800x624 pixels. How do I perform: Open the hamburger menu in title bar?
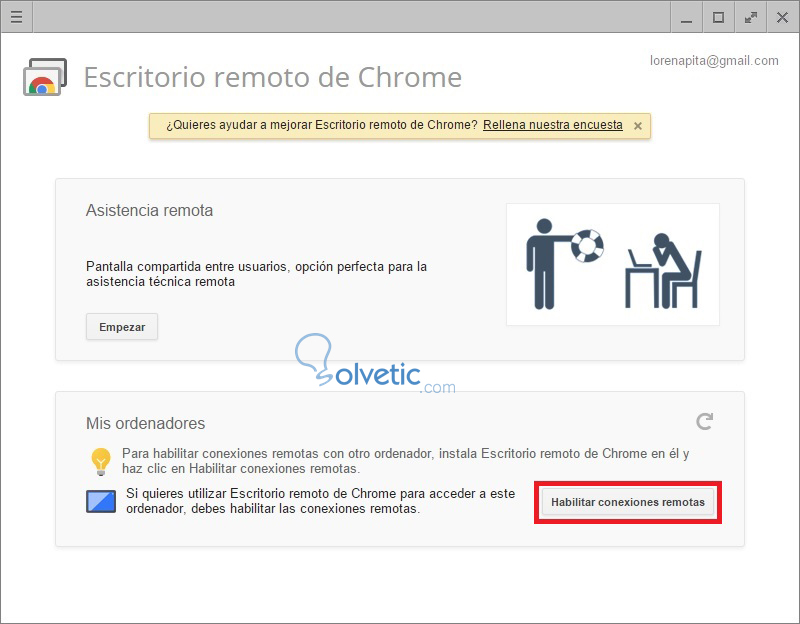16,17
